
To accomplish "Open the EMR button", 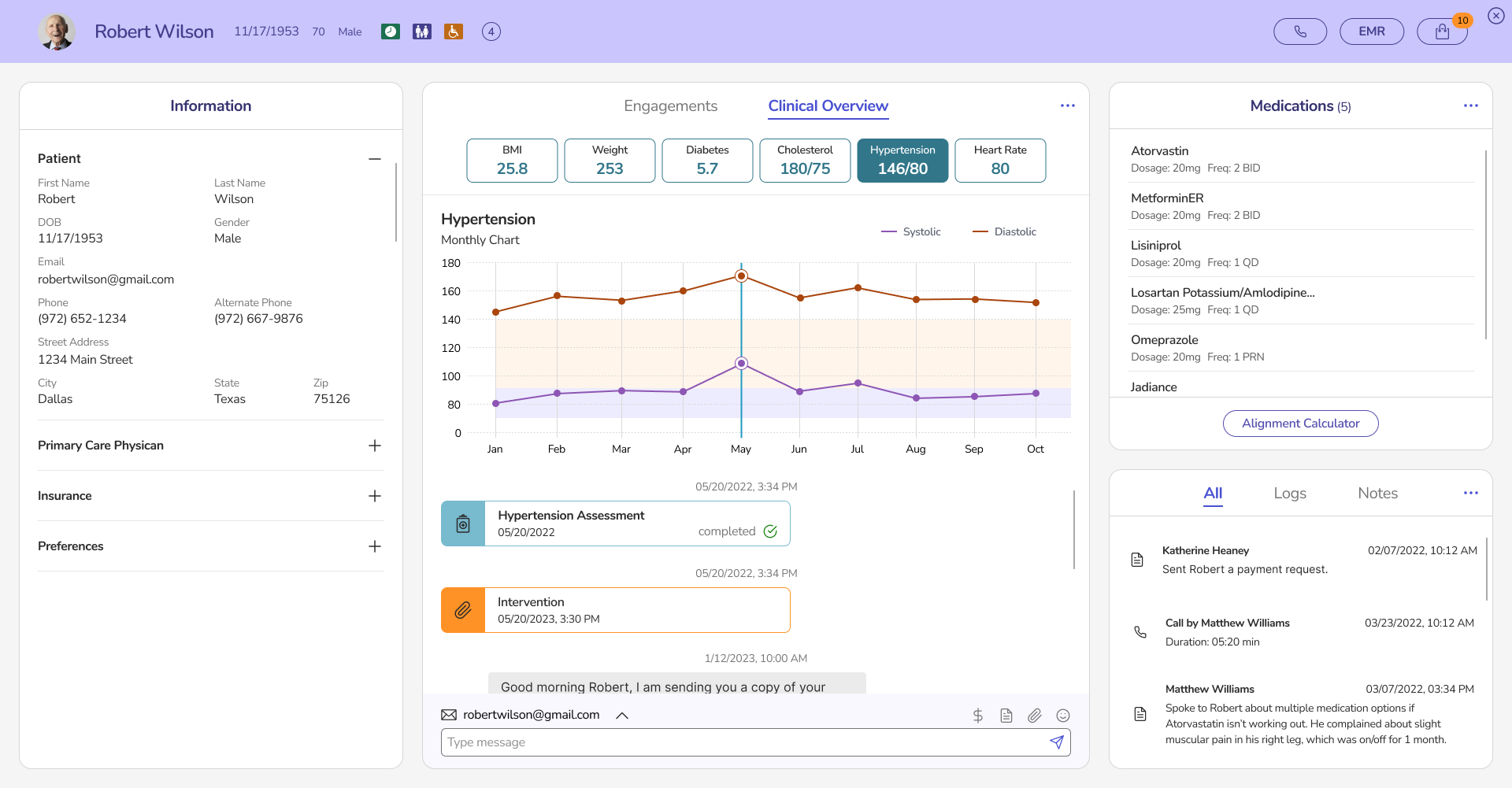I will (x=1371, y=31).
